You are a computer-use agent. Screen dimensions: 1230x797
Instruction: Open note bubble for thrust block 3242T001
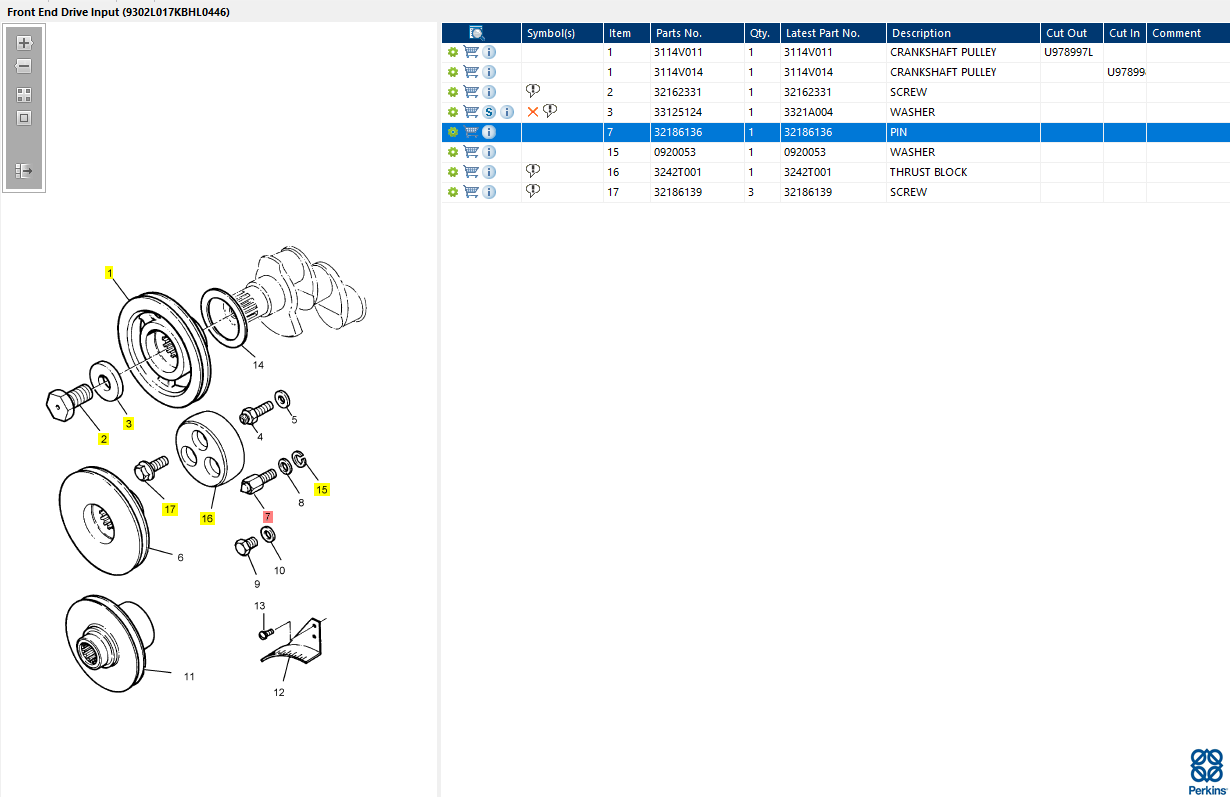click(x=533, y=171)
